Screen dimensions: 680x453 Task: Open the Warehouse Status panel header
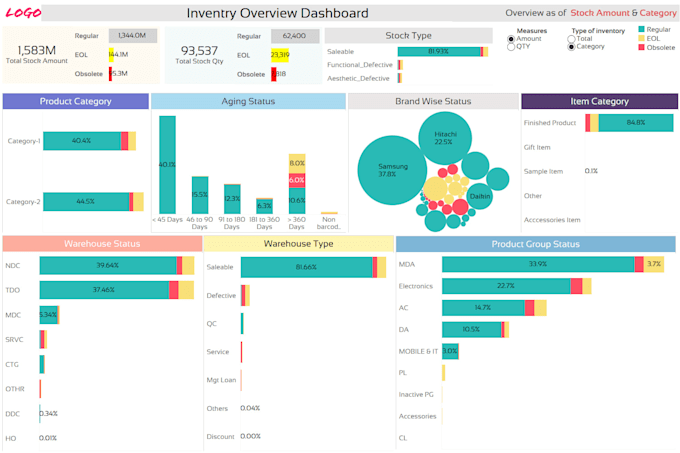coord(102,244)
